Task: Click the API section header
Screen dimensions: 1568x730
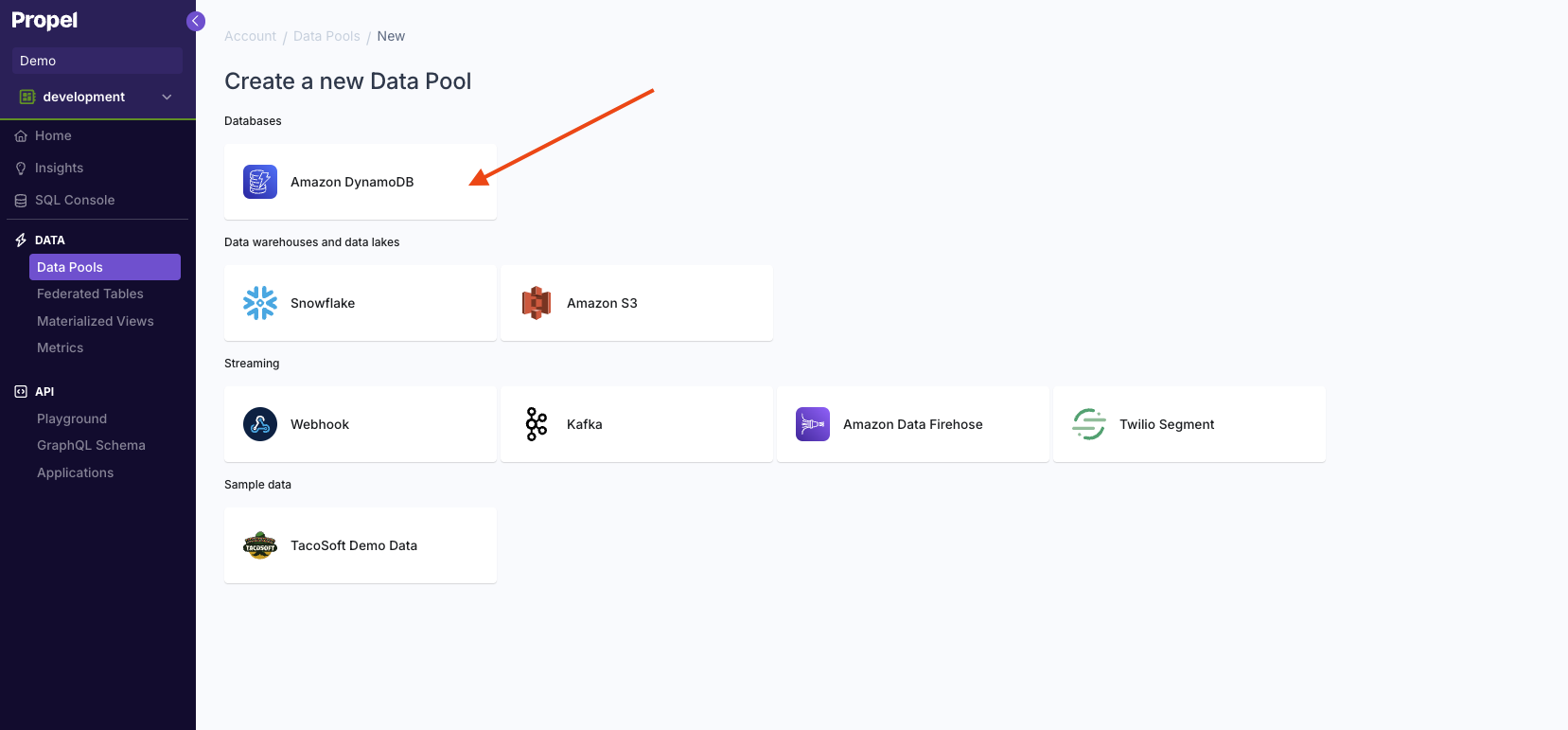Action: [x=44, y=392]
